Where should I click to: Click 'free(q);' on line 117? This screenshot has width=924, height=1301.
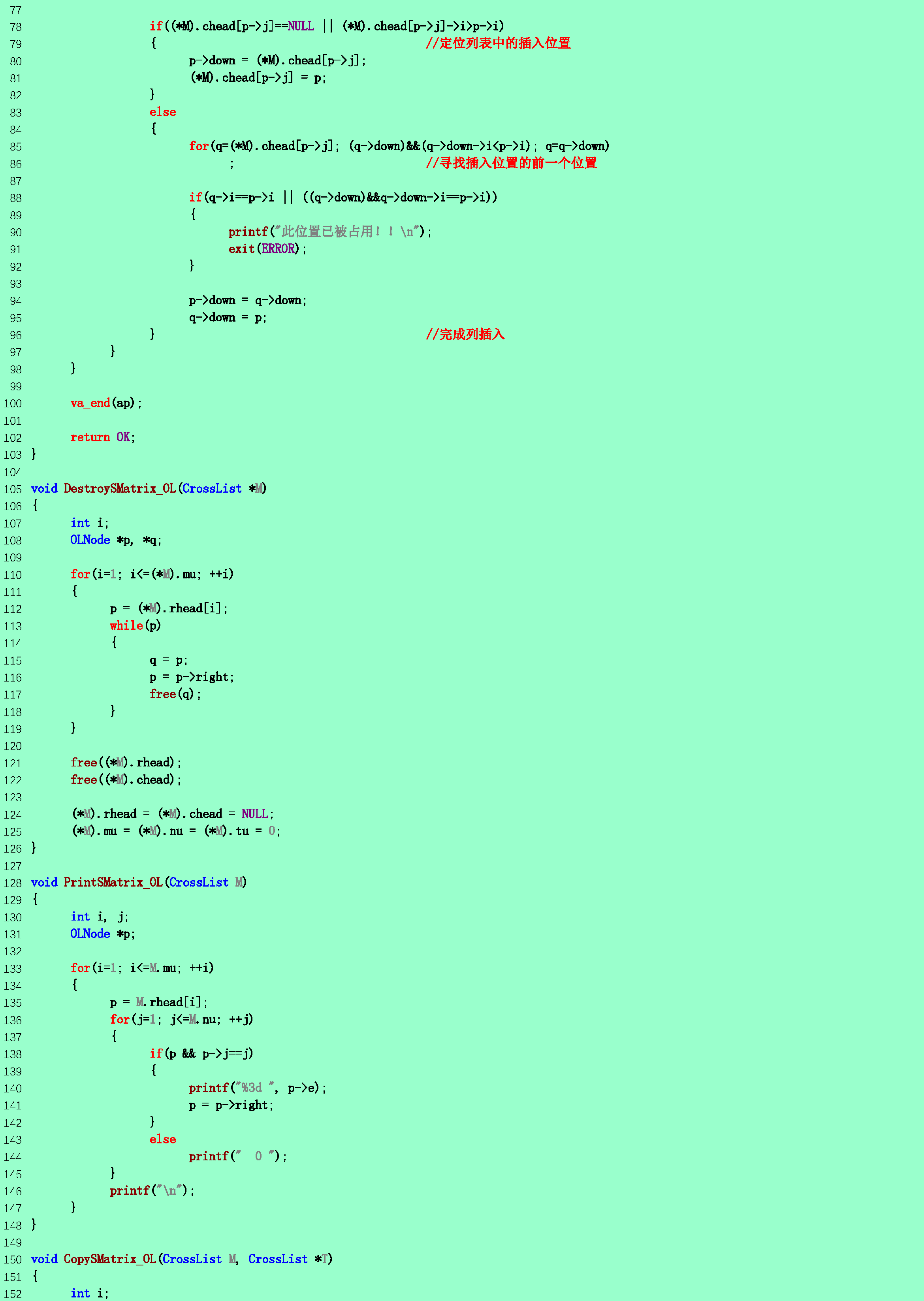(175, 694)
